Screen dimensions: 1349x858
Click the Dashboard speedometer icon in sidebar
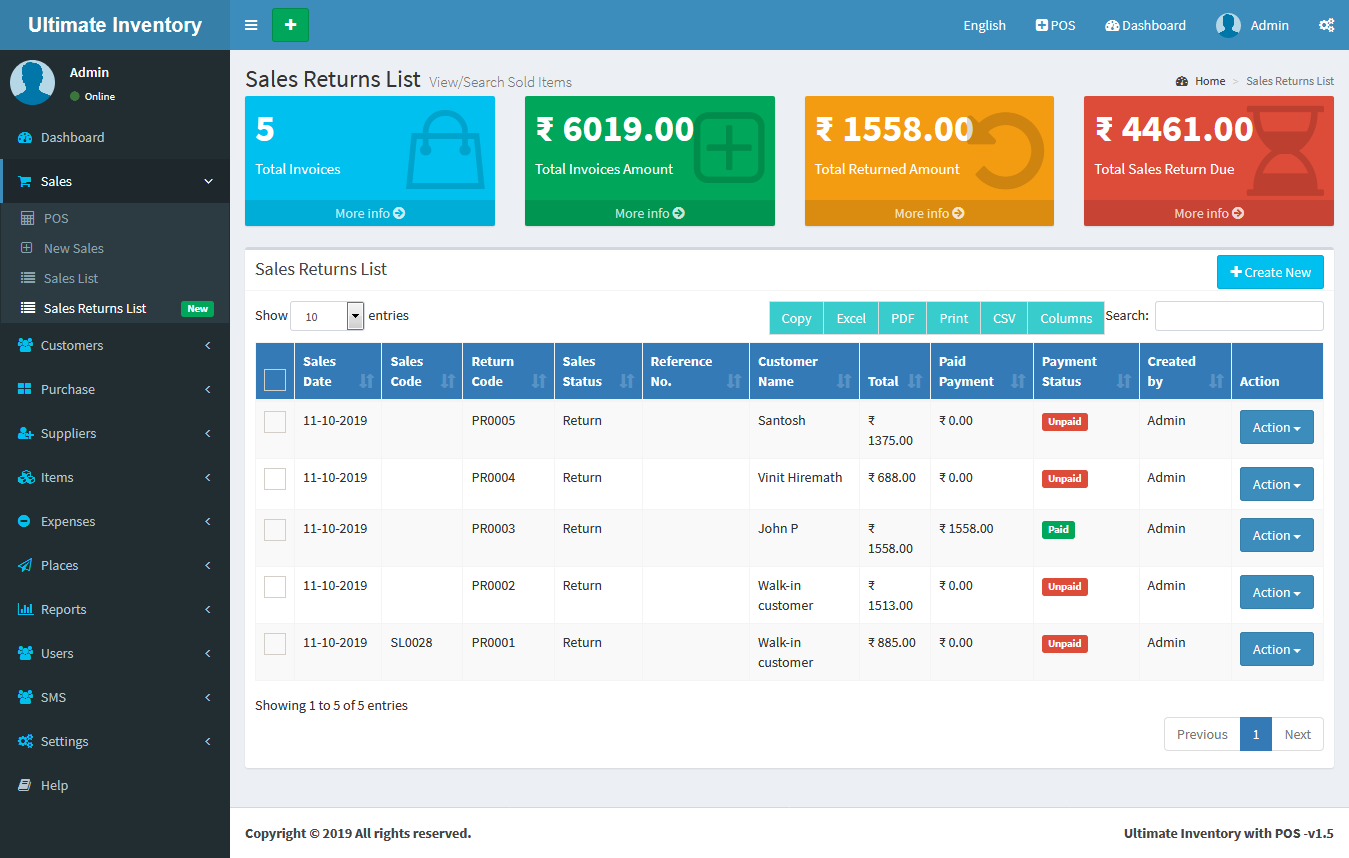(x=25, y=138)
